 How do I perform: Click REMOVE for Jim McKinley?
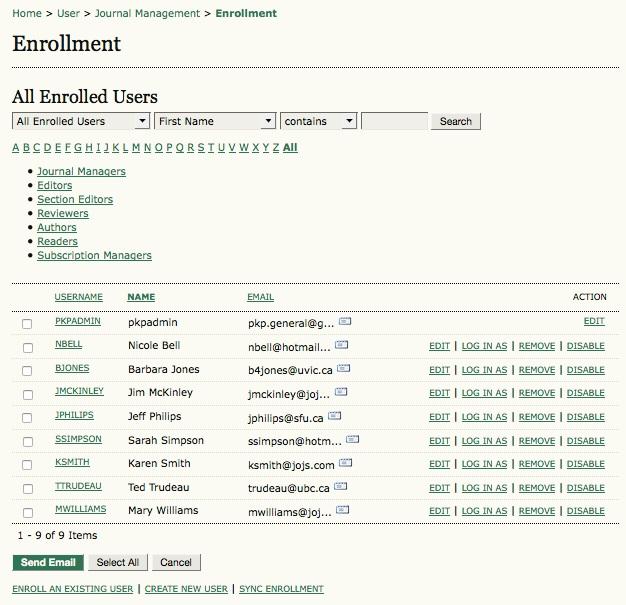[537, 393]
